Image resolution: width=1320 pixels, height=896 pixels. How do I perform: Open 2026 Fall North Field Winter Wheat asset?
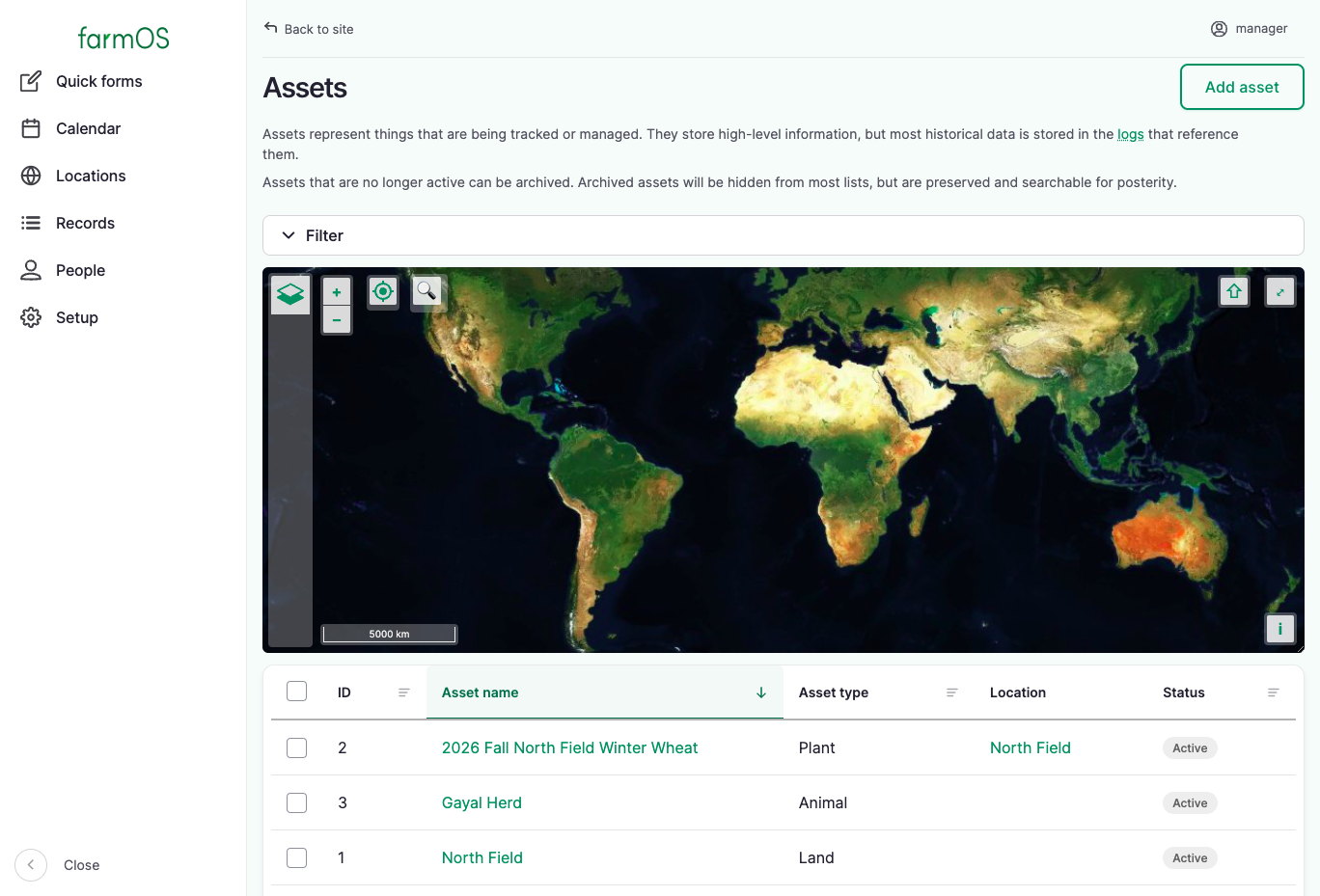coord(569,747)
